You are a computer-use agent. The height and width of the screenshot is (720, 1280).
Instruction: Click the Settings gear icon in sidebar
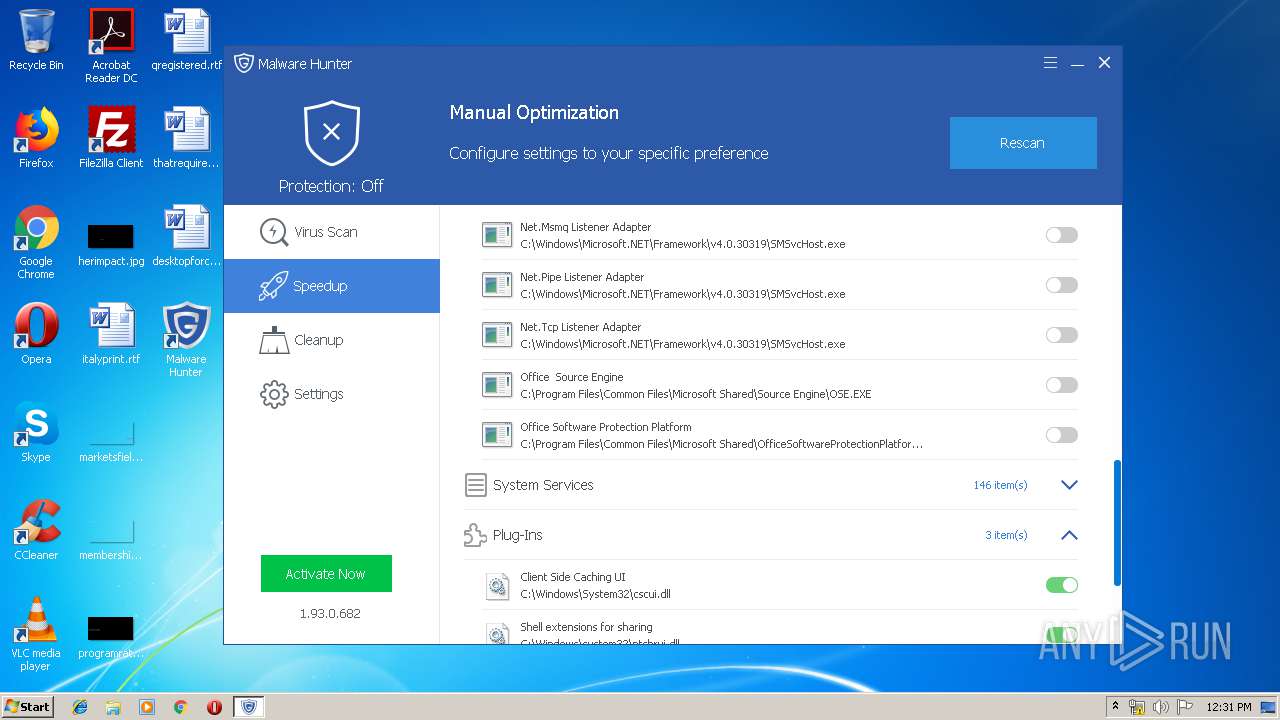point(273,394)
